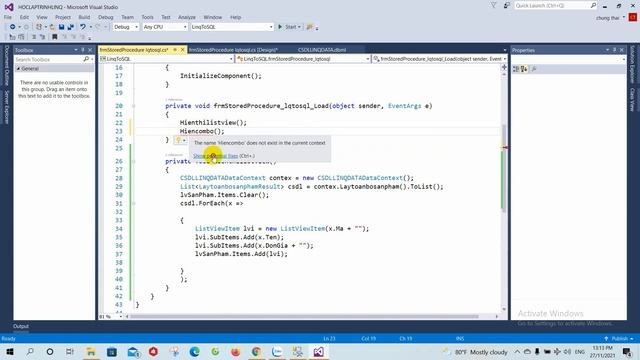
Task: Close the Toolbox panel
Action: pyautogui.click(x=90, y=50)
